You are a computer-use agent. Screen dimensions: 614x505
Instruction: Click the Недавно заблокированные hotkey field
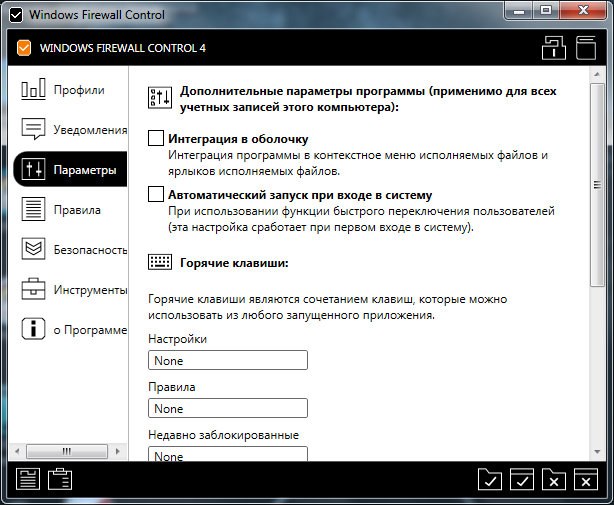click(228, 454)
